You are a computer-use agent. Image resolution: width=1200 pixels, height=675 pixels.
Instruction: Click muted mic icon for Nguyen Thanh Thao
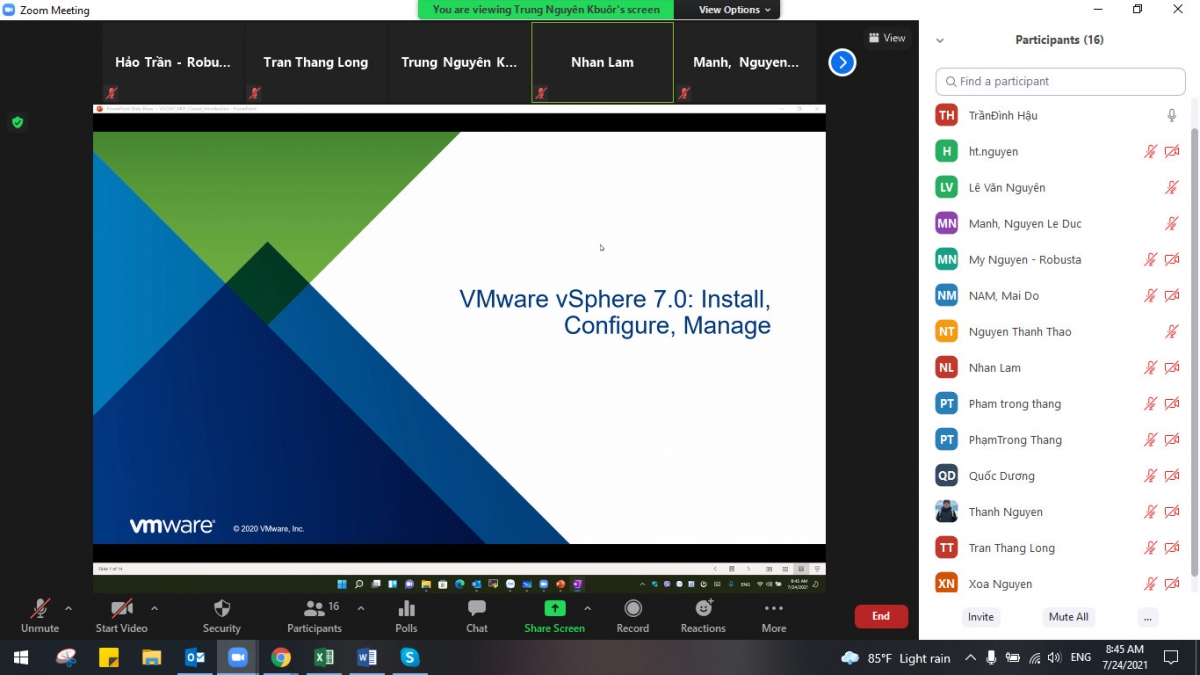[x=1172, y=332]
